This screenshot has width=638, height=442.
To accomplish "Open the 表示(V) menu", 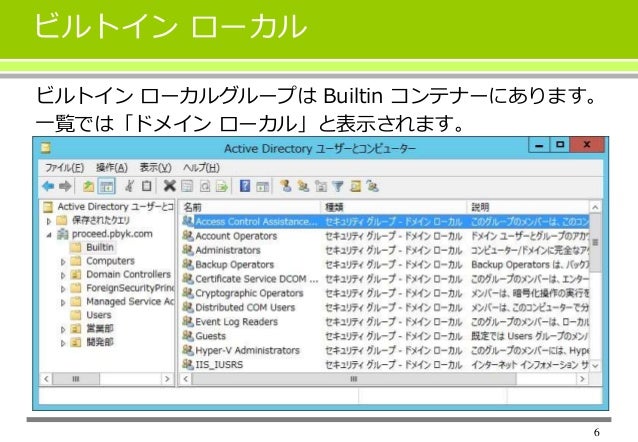I will 155,167.
